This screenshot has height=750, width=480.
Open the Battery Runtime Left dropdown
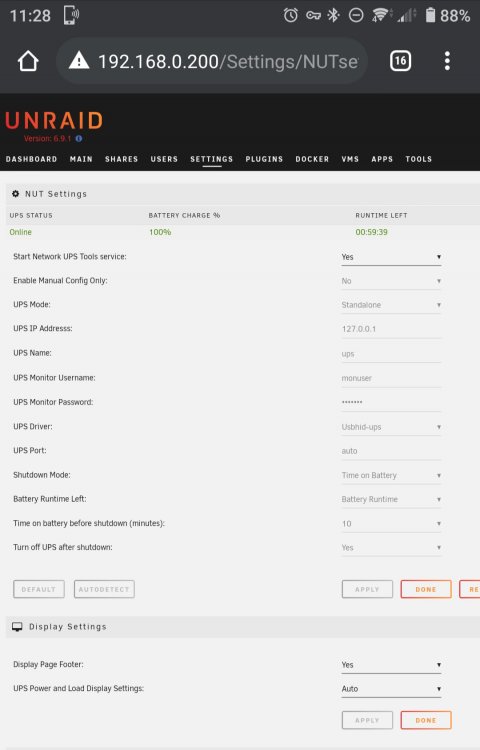[391, 499]
